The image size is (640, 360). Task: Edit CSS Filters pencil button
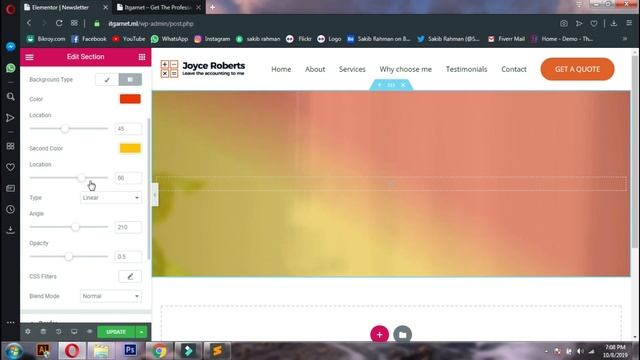pyautogui.click(x=130, y=276)
